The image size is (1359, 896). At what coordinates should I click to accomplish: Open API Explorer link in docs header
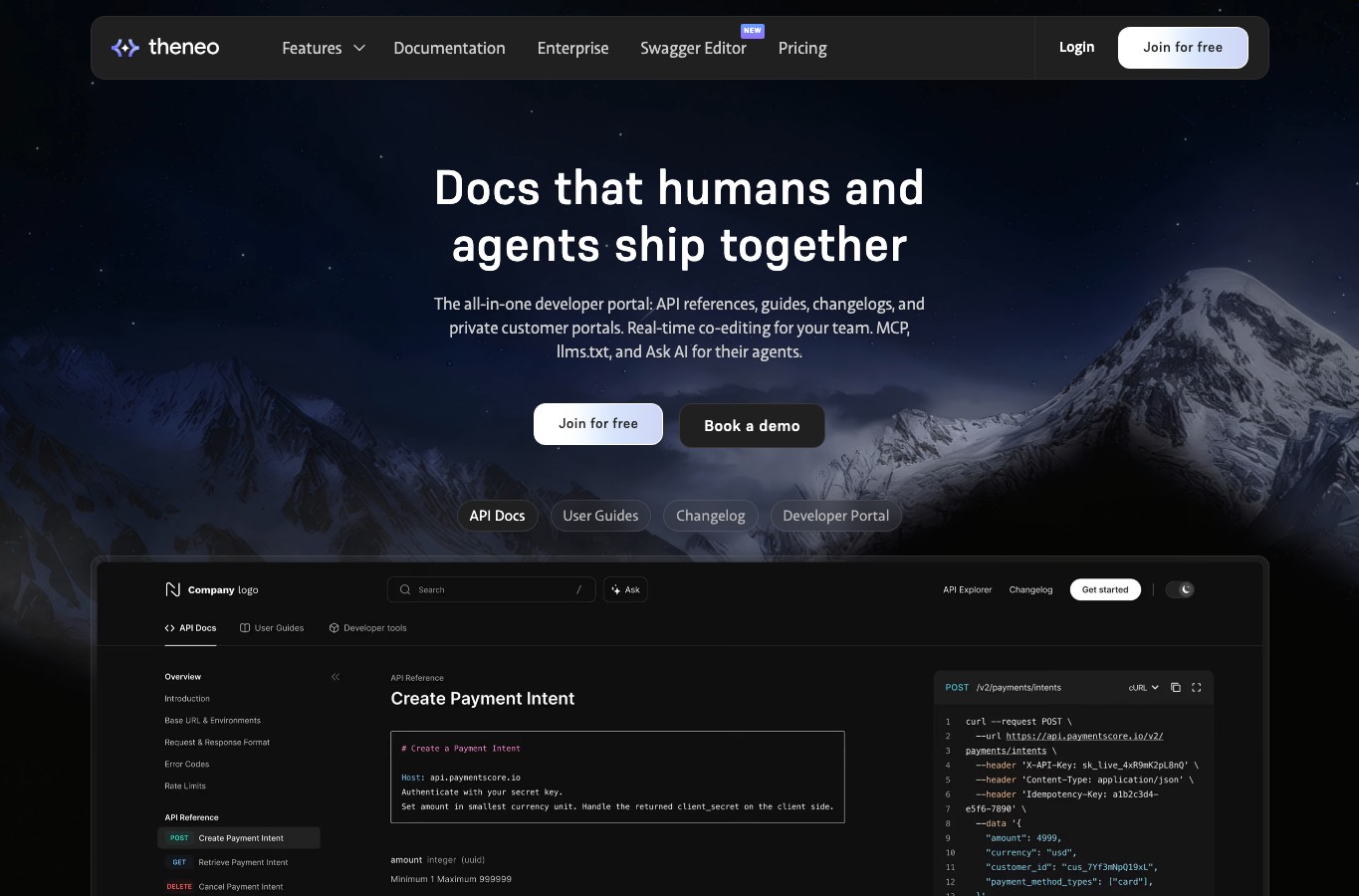(x=967, y=589)
